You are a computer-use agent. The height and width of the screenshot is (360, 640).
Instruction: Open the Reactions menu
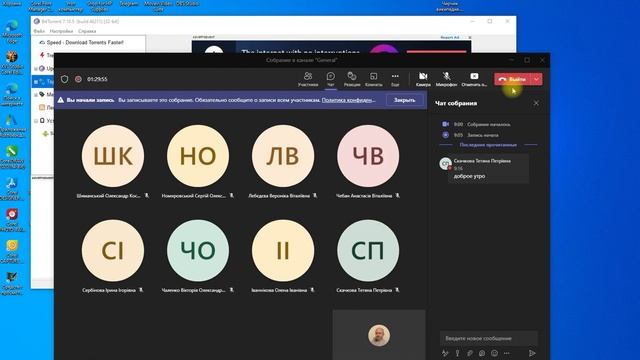(x=351, y=79)
